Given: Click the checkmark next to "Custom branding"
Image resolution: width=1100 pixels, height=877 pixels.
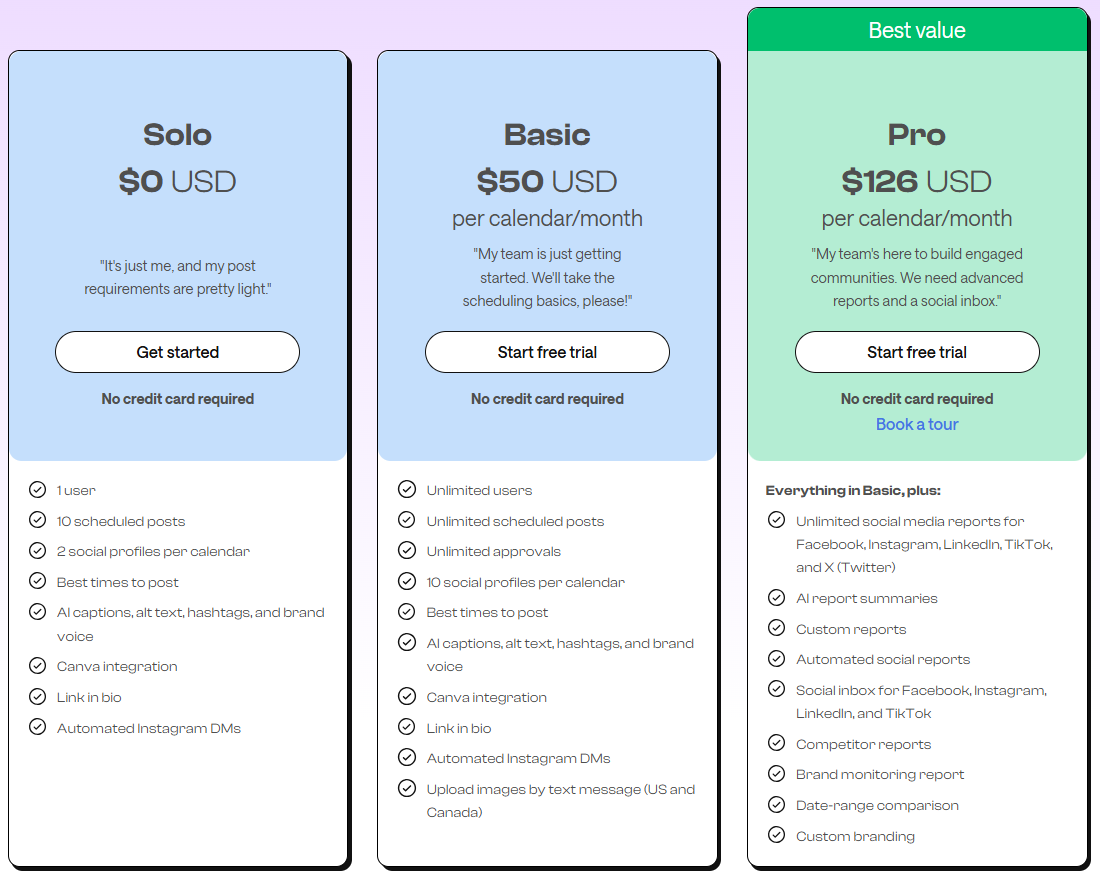Looking at the screenshot, I should (777, 835).
